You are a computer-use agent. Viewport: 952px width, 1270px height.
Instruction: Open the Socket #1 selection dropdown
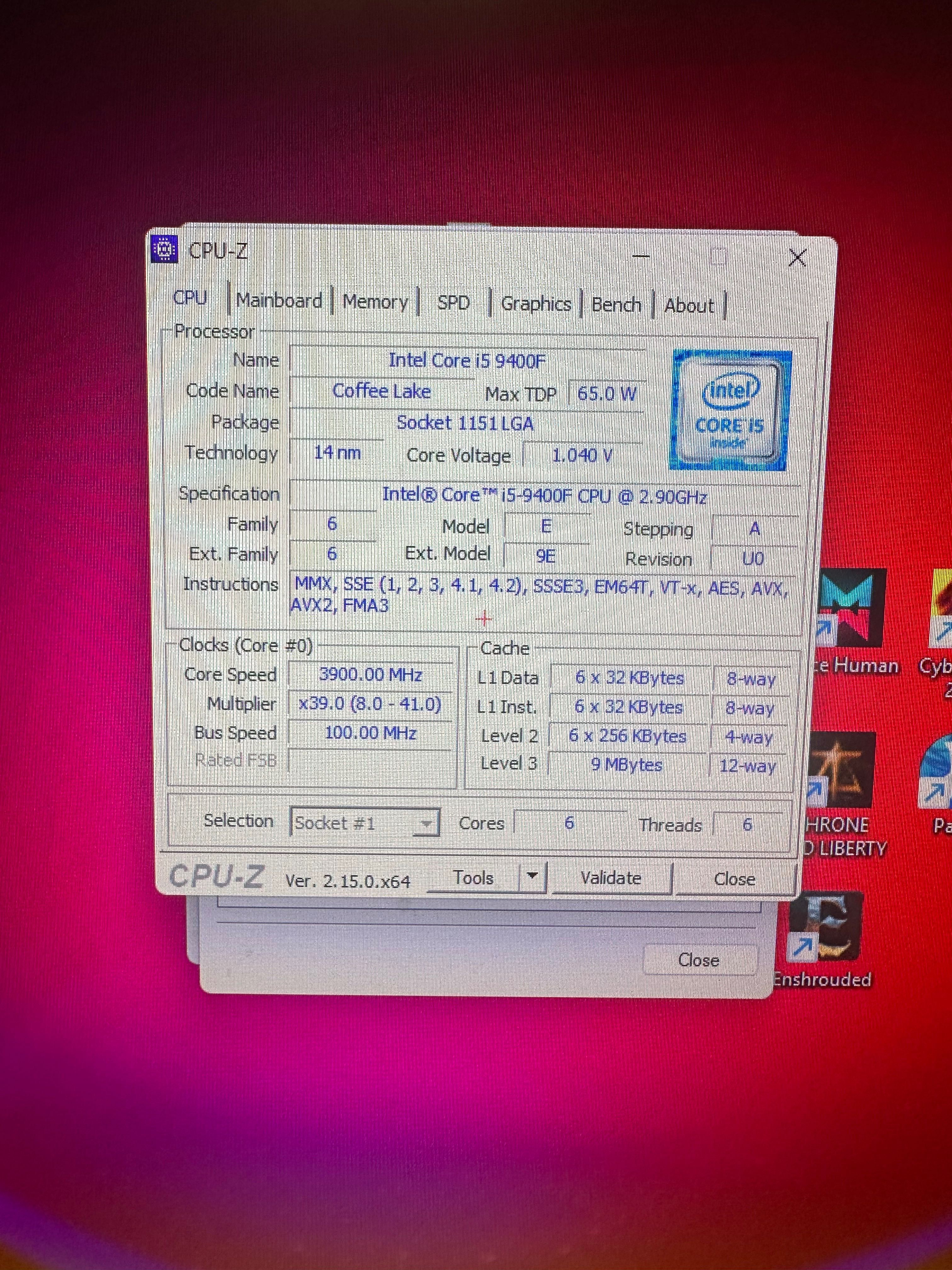tap(365, 823)
